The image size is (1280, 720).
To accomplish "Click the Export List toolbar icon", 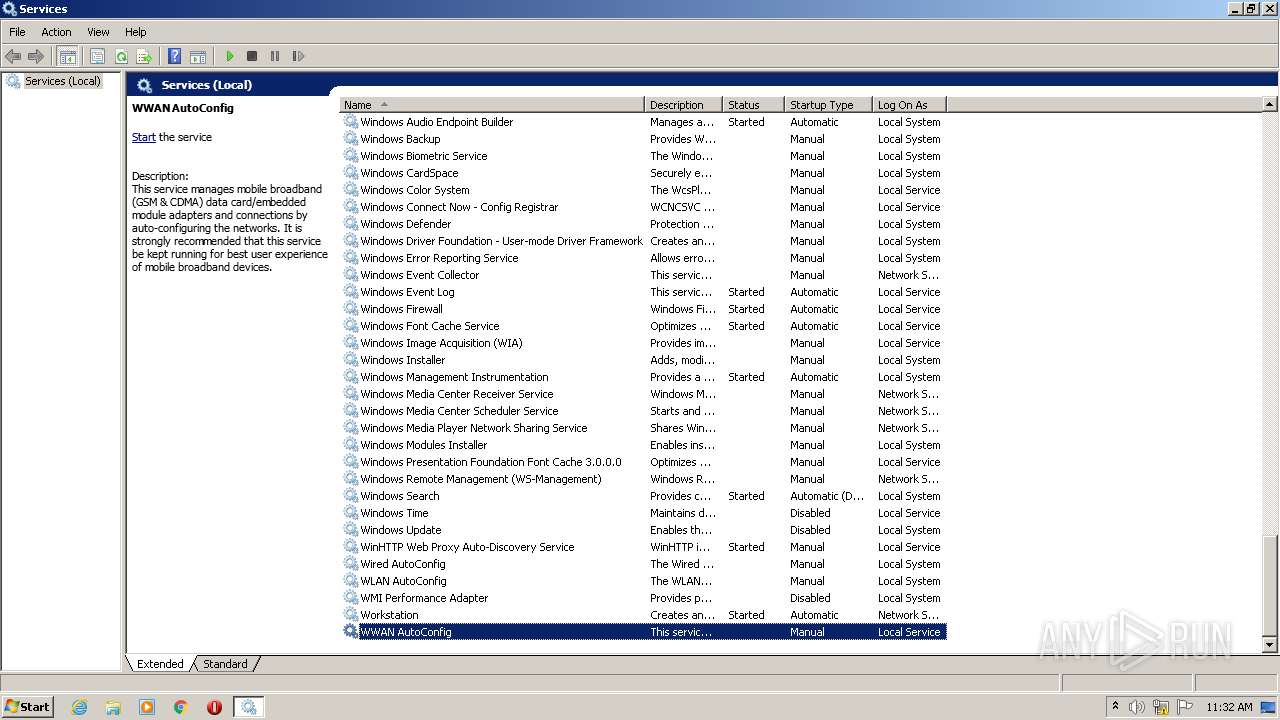I will tap(144, 56).
